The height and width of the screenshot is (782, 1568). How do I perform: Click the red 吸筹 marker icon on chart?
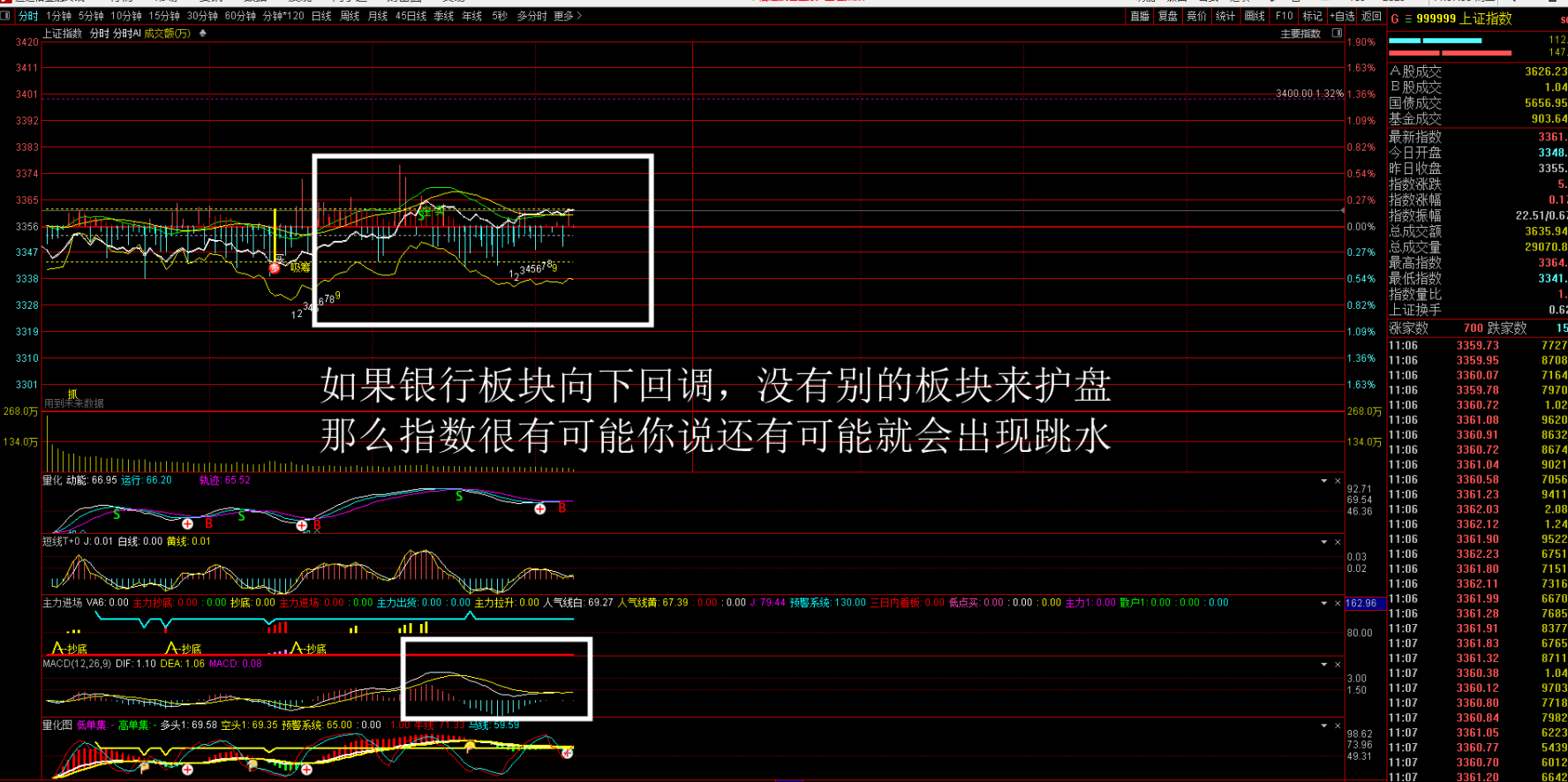pyautogui.click(x=275, y=267)
